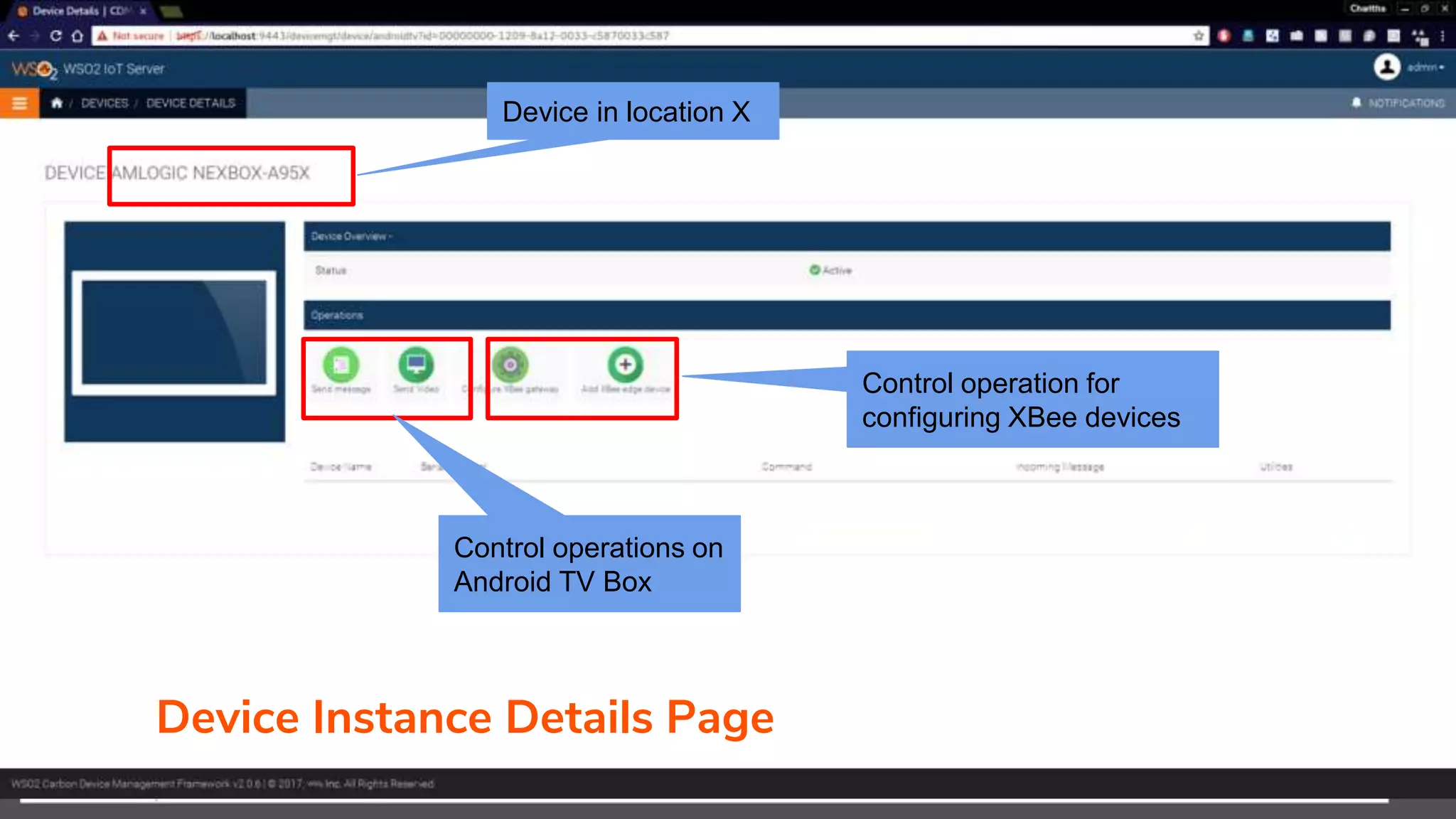Click the WSO2 logo
1456x819 pixels.
pos(33,70)
